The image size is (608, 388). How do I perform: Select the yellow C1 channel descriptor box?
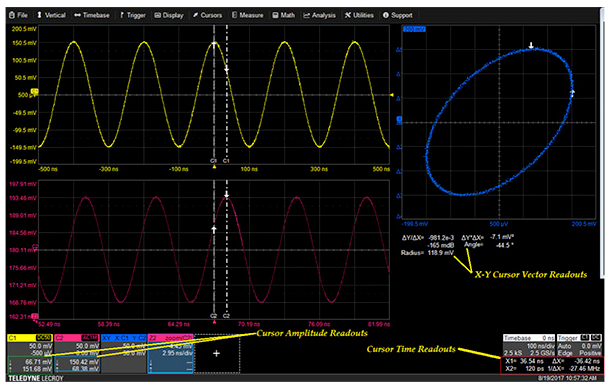pyautogui.click(x=30, y=354)
